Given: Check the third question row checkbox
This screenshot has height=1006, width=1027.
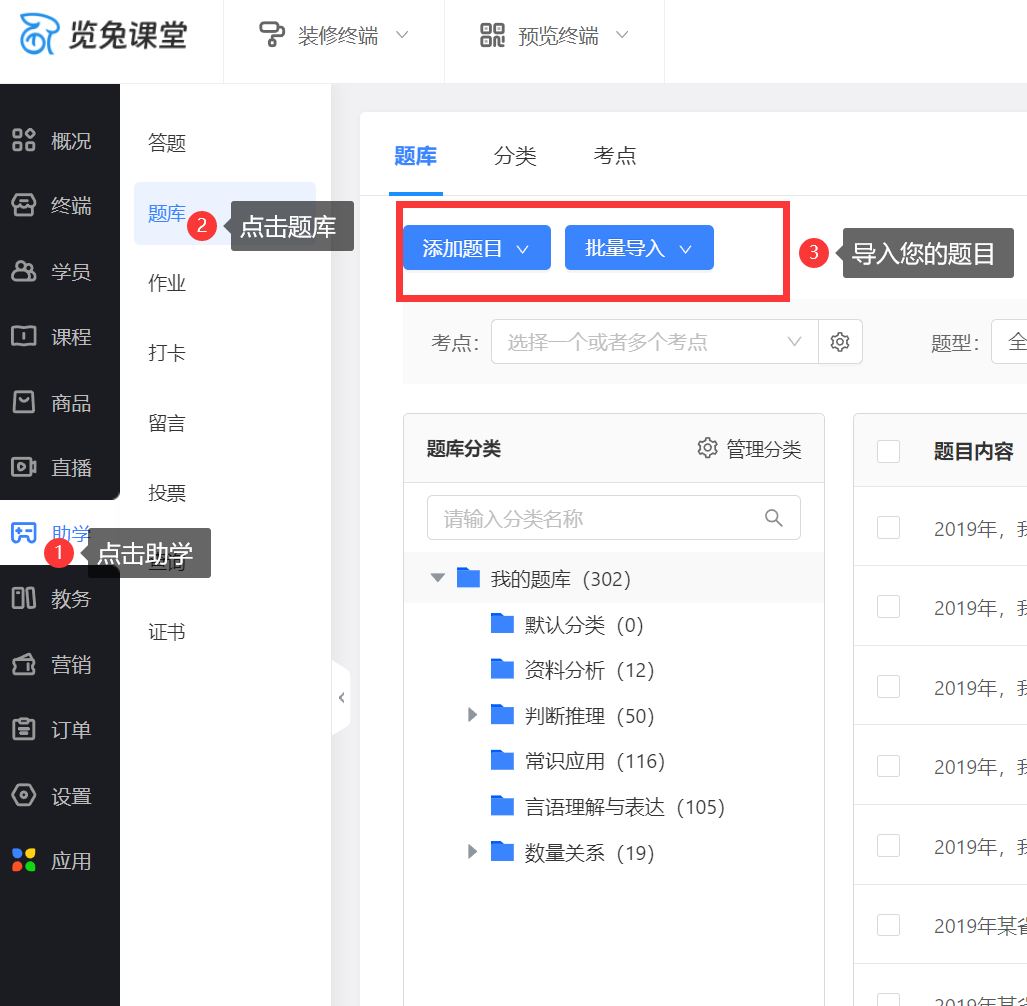Looking at the screenshot, I should (888, 686).
